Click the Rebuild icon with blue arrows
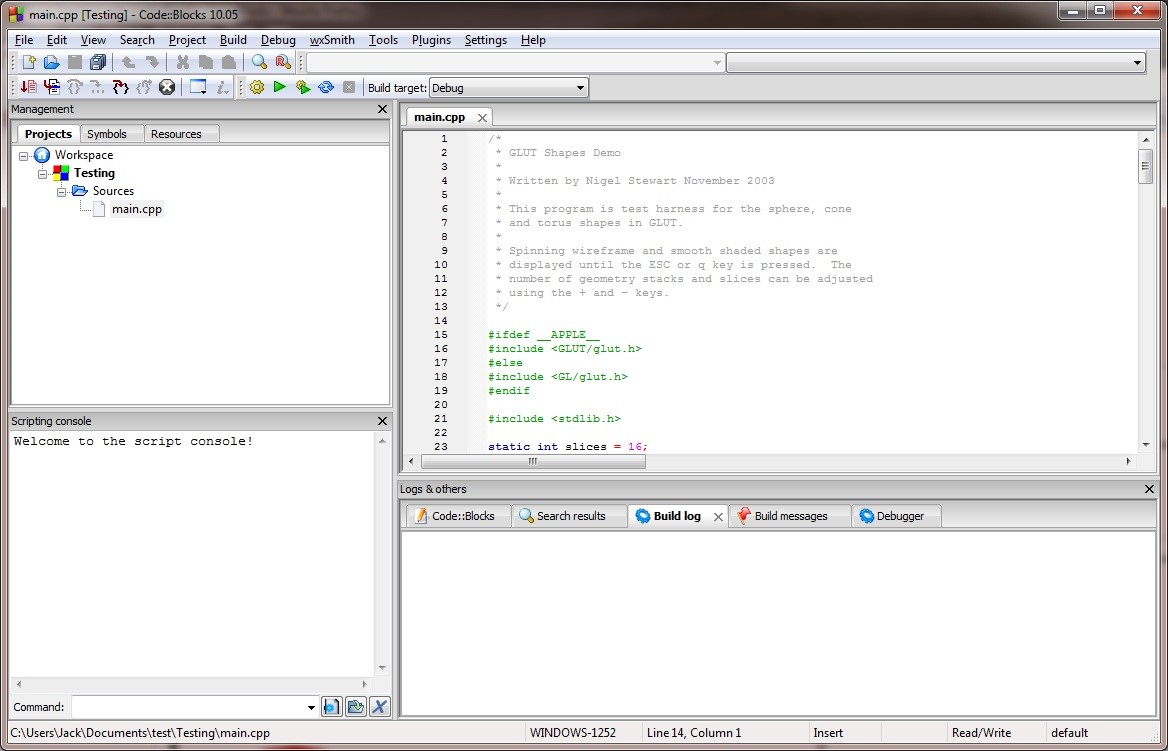The height and width of the screenshot is (751, 1168). [x=326, y=88]
